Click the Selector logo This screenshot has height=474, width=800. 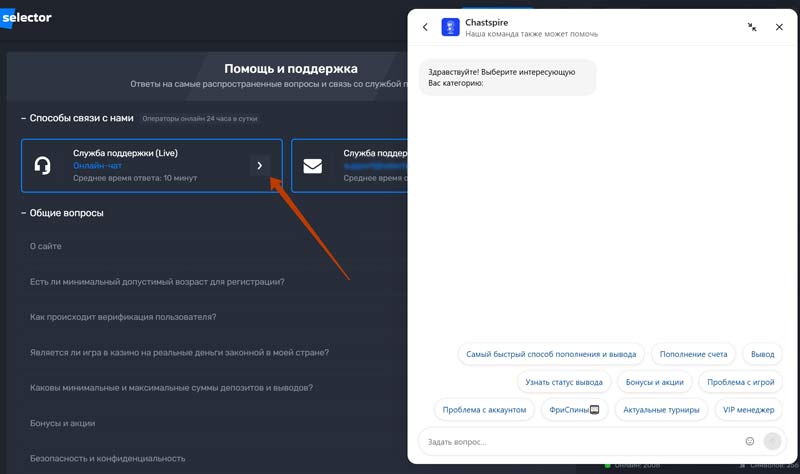tap(26, 18)
